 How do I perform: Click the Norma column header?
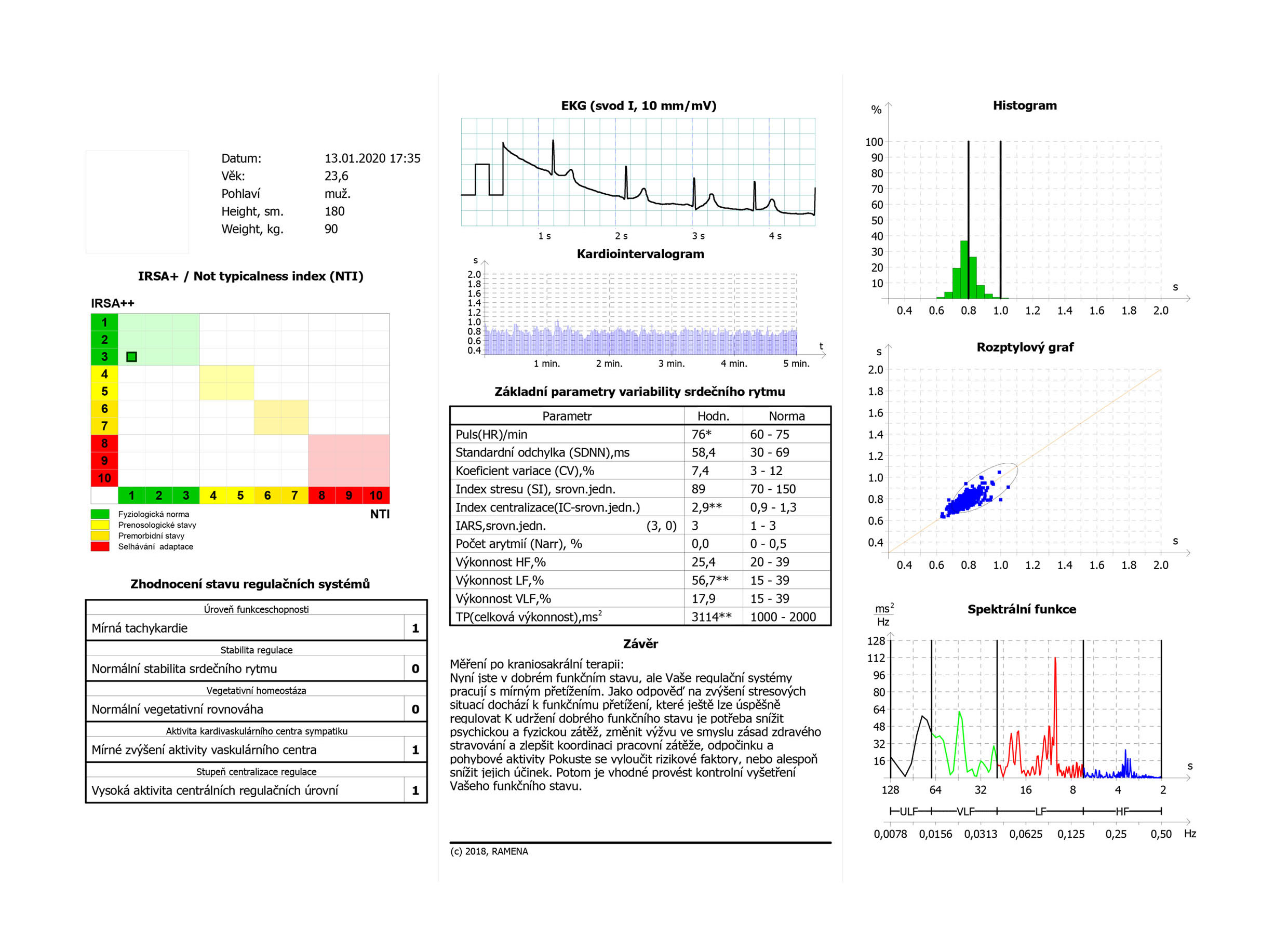786,416
